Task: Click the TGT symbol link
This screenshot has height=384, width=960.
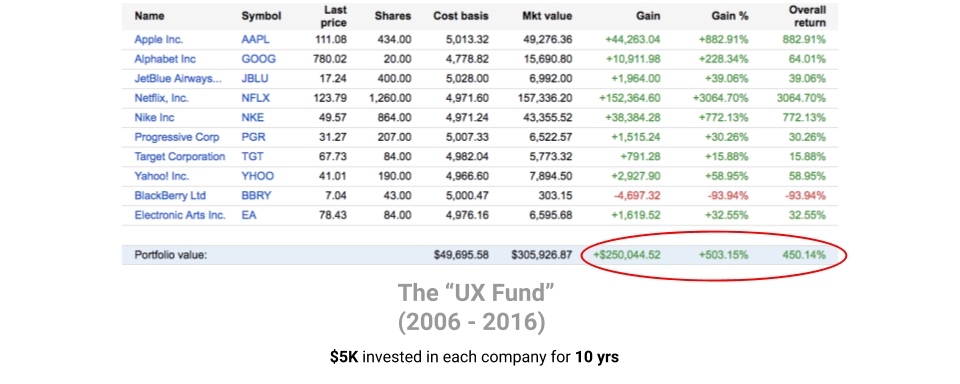Action: click(x=253, y=157)
